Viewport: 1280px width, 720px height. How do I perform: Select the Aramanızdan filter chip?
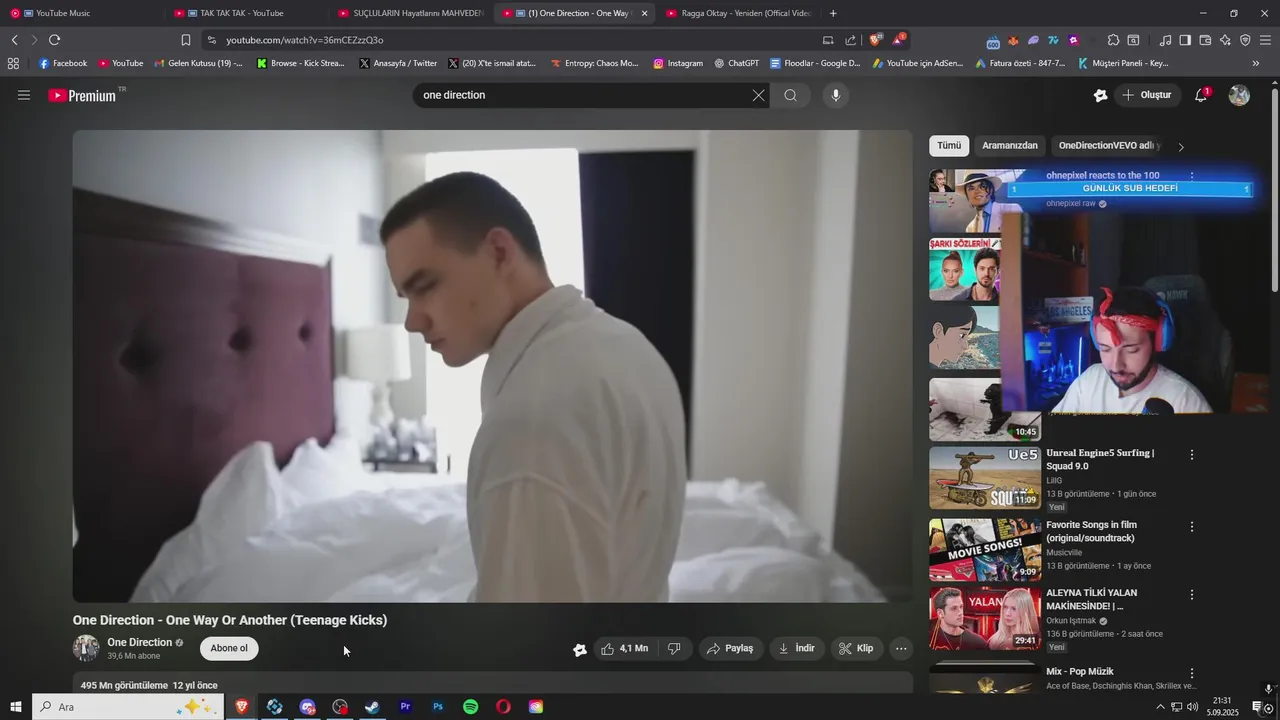[x=1010, y=145]
